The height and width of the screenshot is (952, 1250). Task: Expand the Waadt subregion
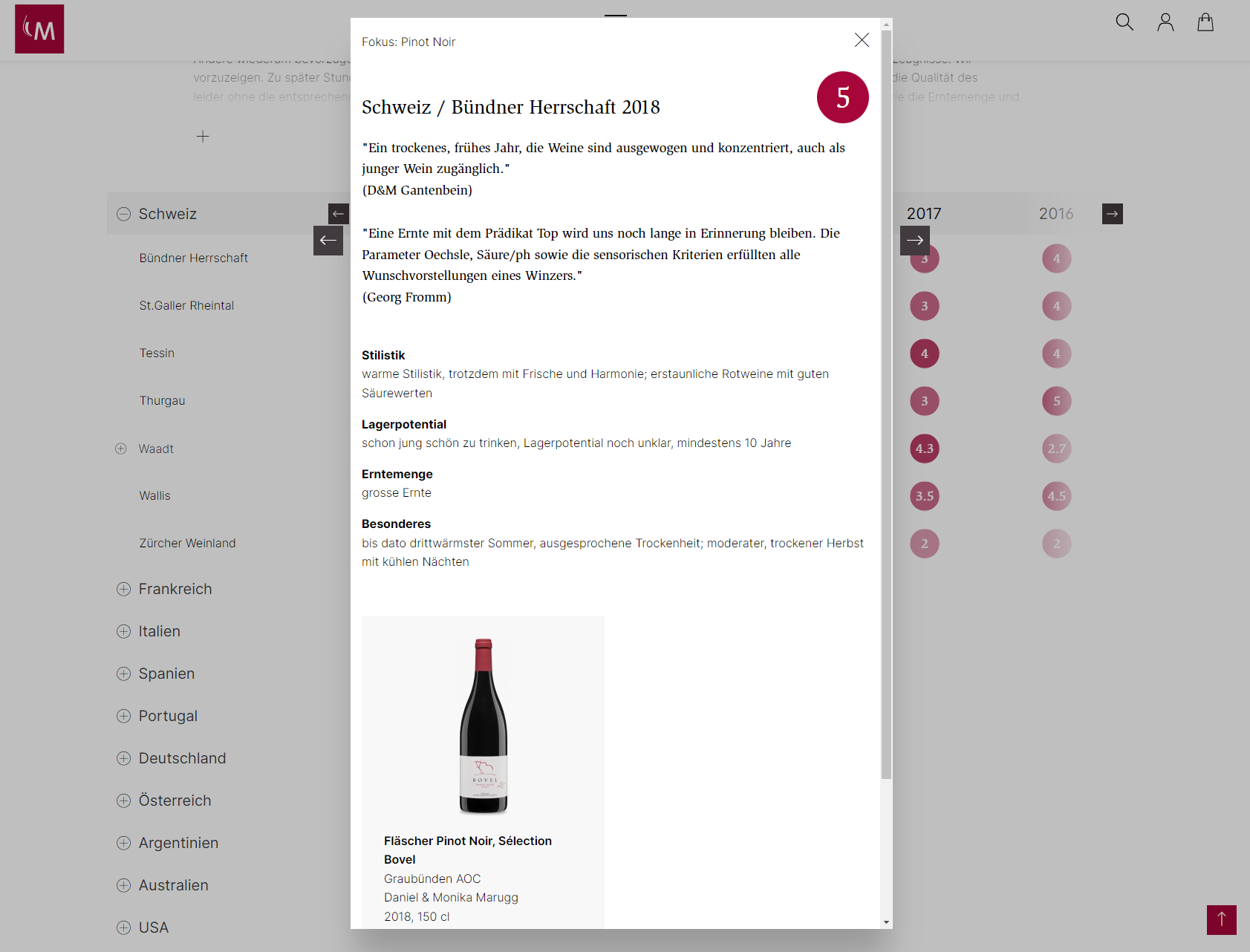121,449
